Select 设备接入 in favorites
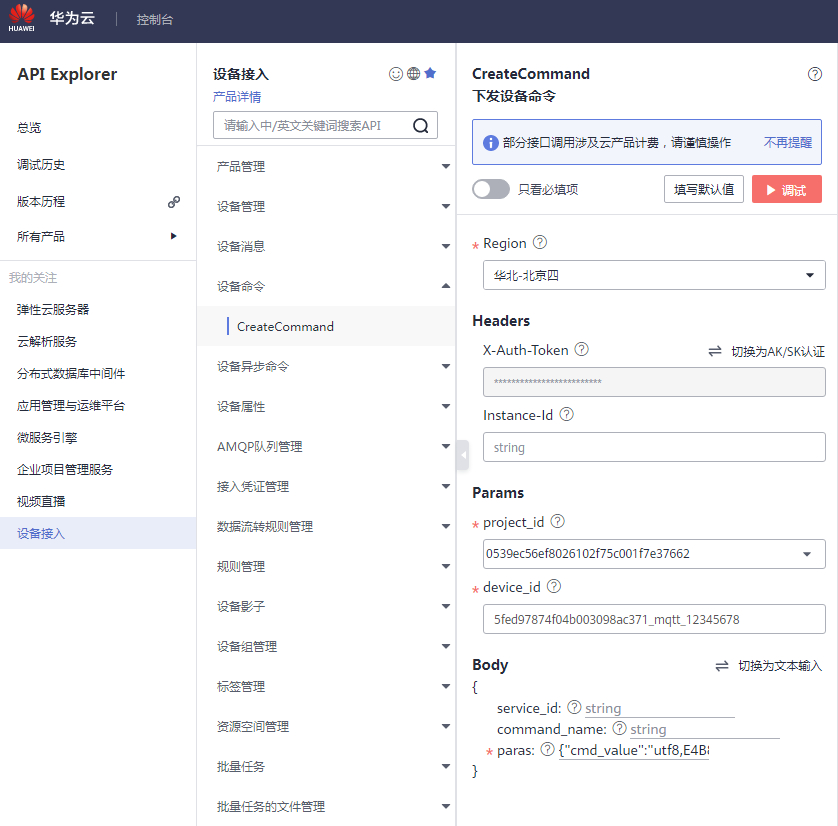838x826 pixels. (x=98, y=533)
